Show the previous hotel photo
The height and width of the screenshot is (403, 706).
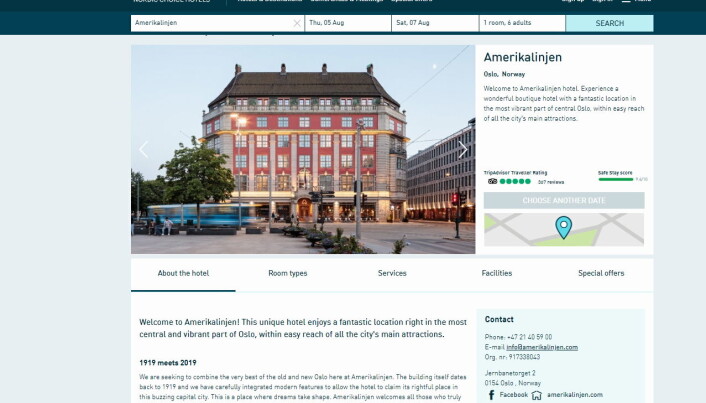click(144, 149)
